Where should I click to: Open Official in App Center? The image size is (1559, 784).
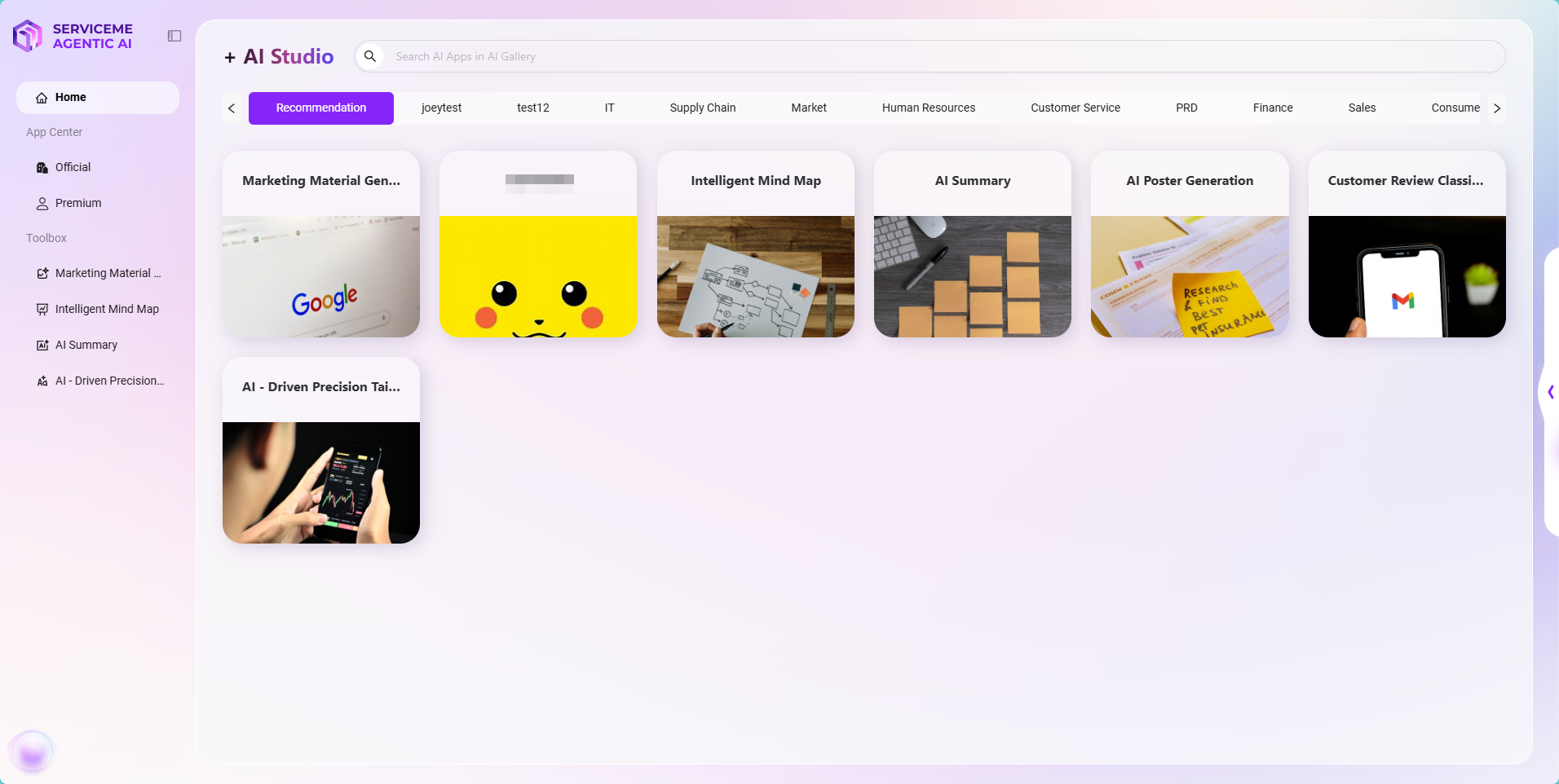(98, 168)
